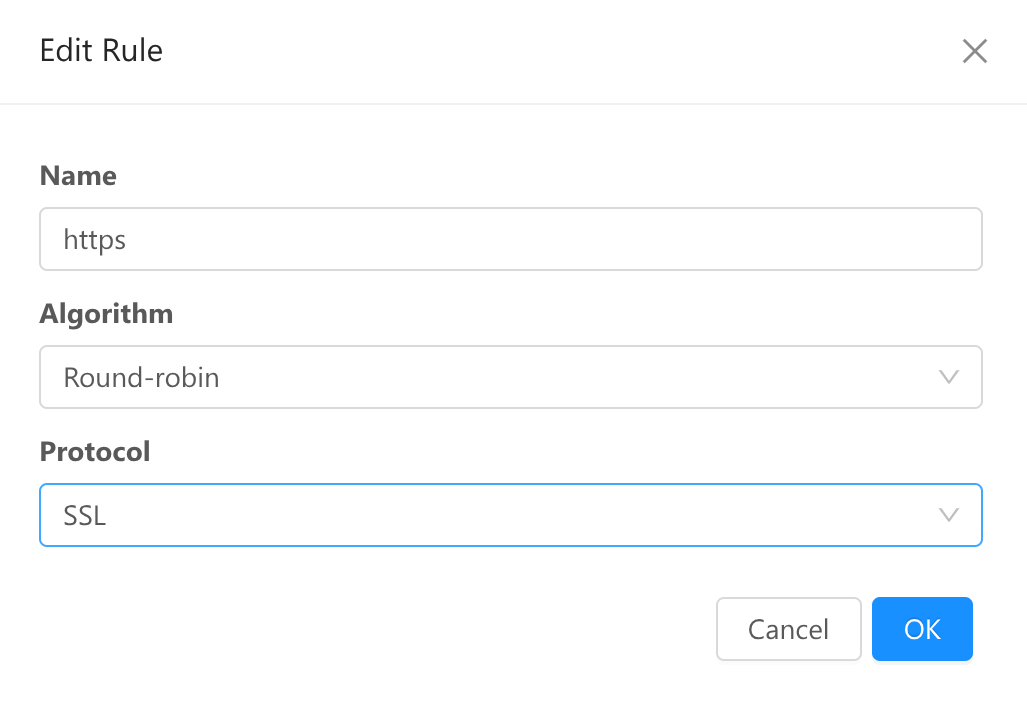Click the Name field label

[x=78, y=176]
